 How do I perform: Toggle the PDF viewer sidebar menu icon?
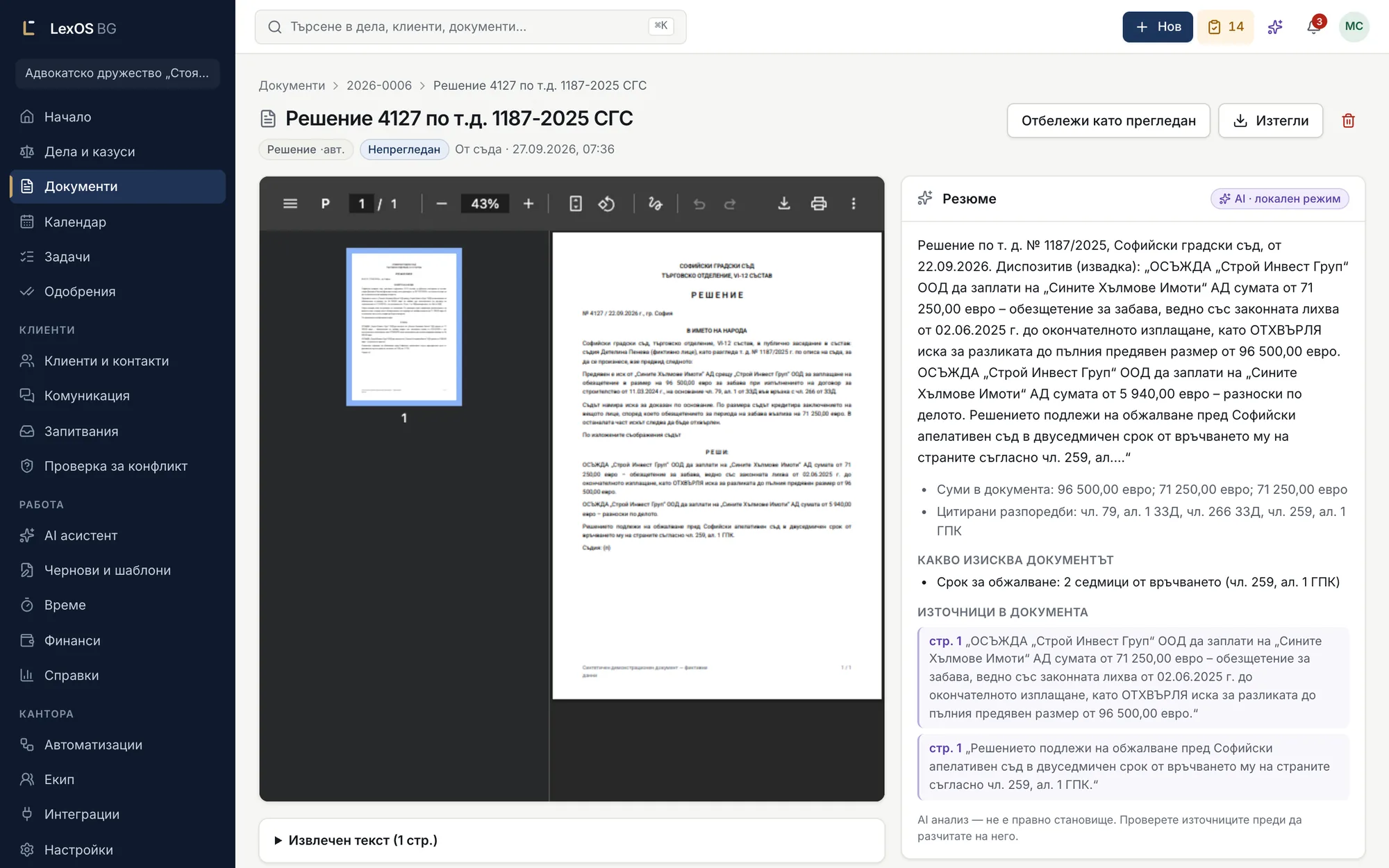tap(290, 203)
